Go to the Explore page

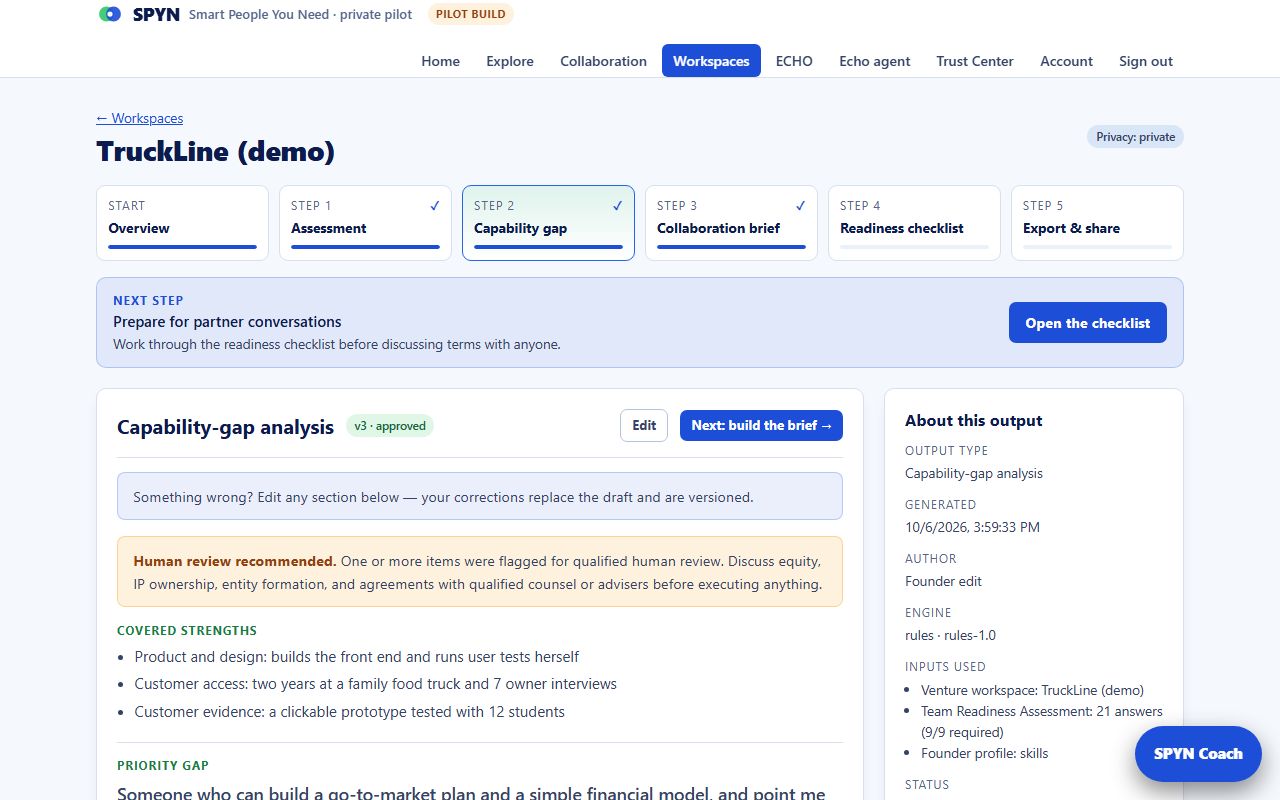510,61
